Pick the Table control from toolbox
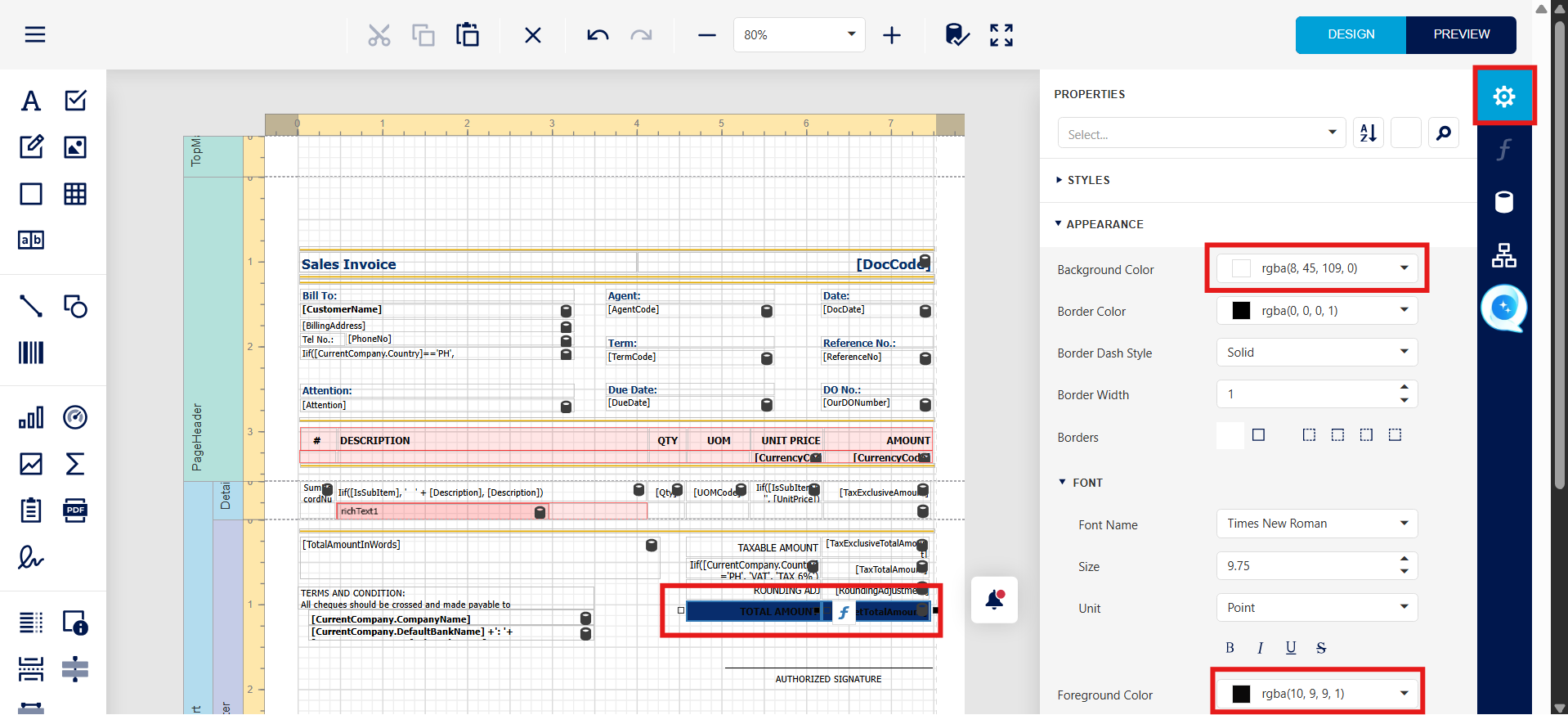 [75, 194]
